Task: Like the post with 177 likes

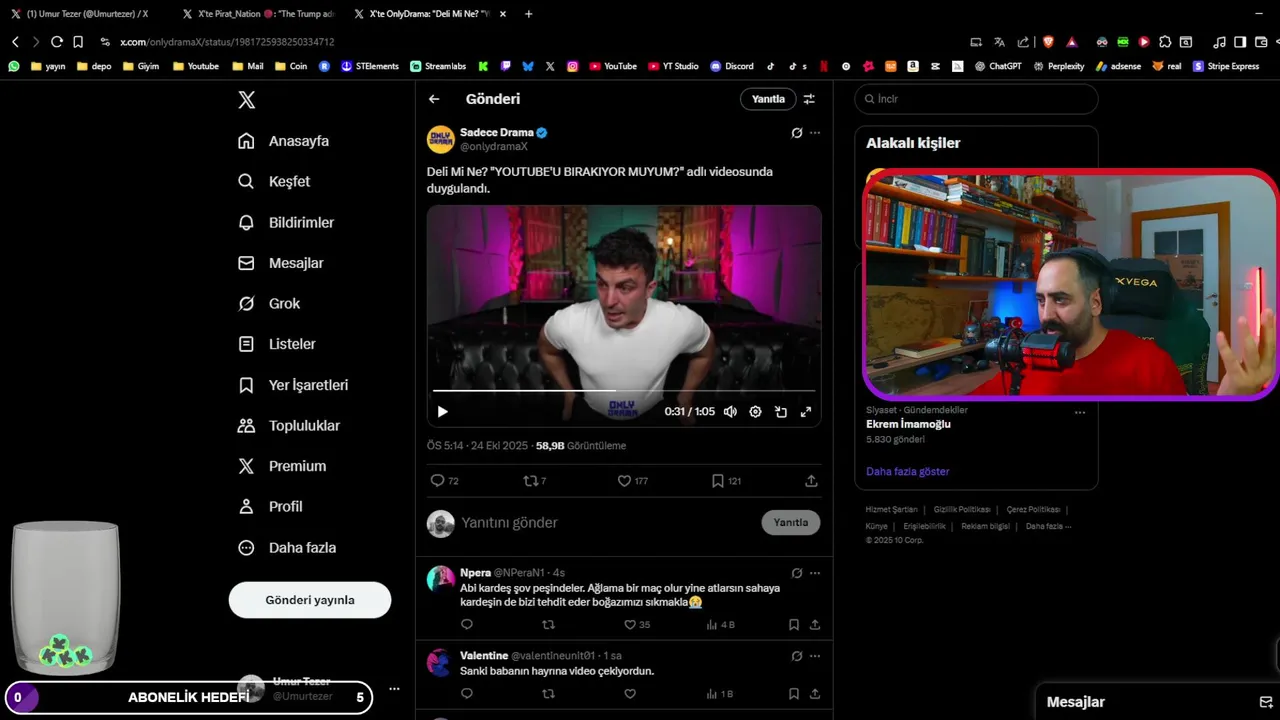Action: click(632, 481)
